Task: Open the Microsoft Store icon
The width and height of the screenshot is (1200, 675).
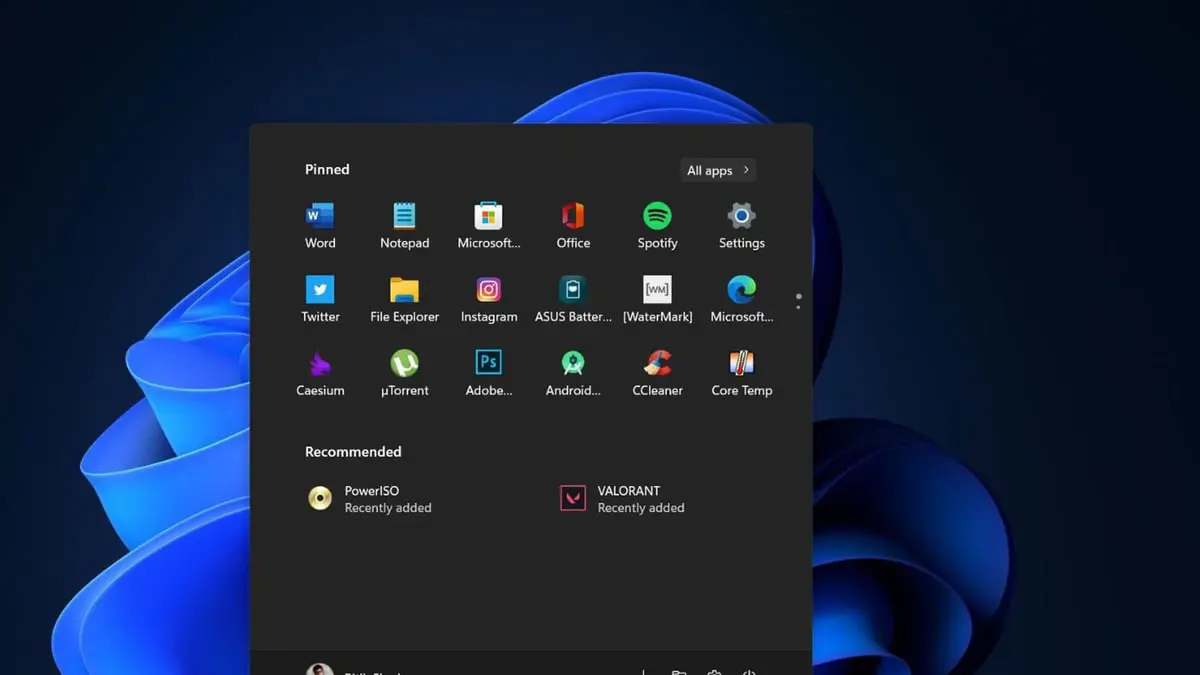Action: [488, 216]
